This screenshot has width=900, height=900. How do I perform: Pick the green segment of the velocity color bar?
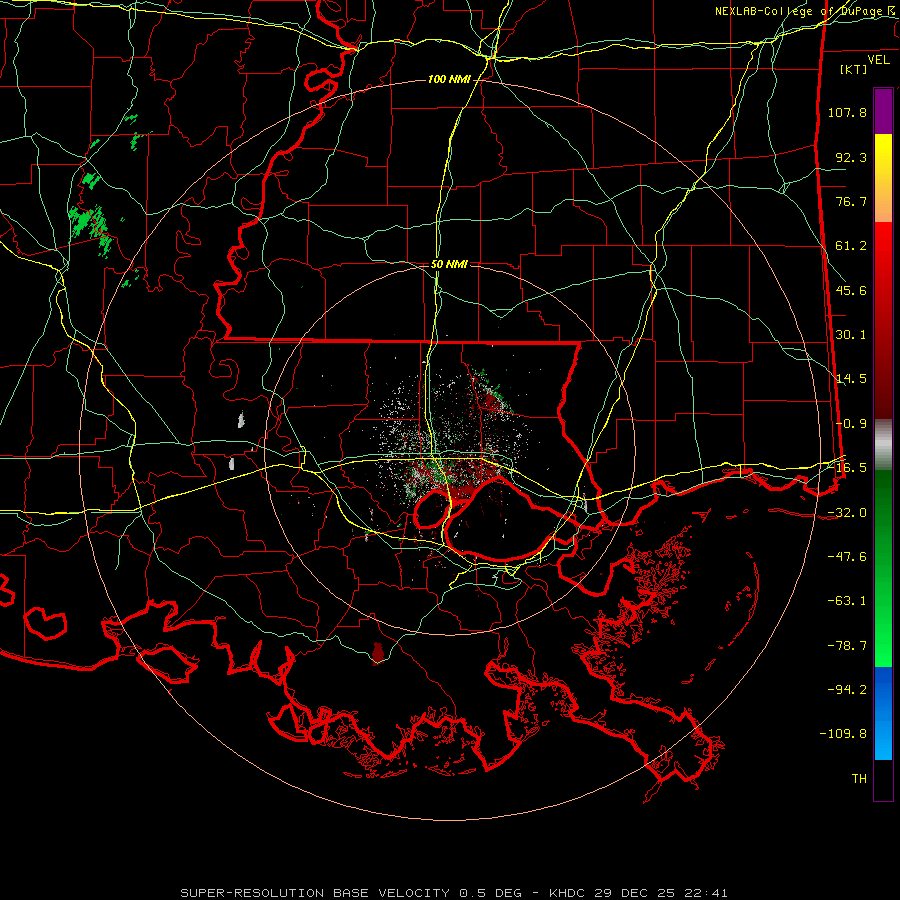point(883,568)
